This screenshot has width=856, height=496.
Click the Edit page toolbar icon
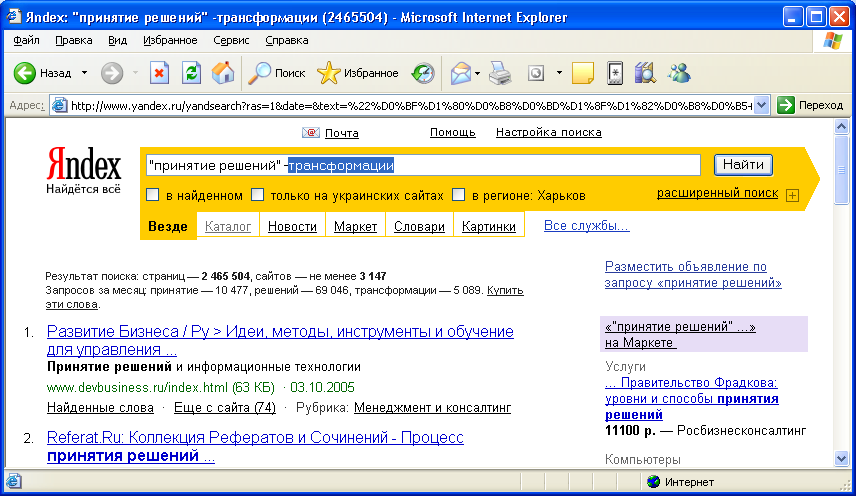[x=536, y=73]
